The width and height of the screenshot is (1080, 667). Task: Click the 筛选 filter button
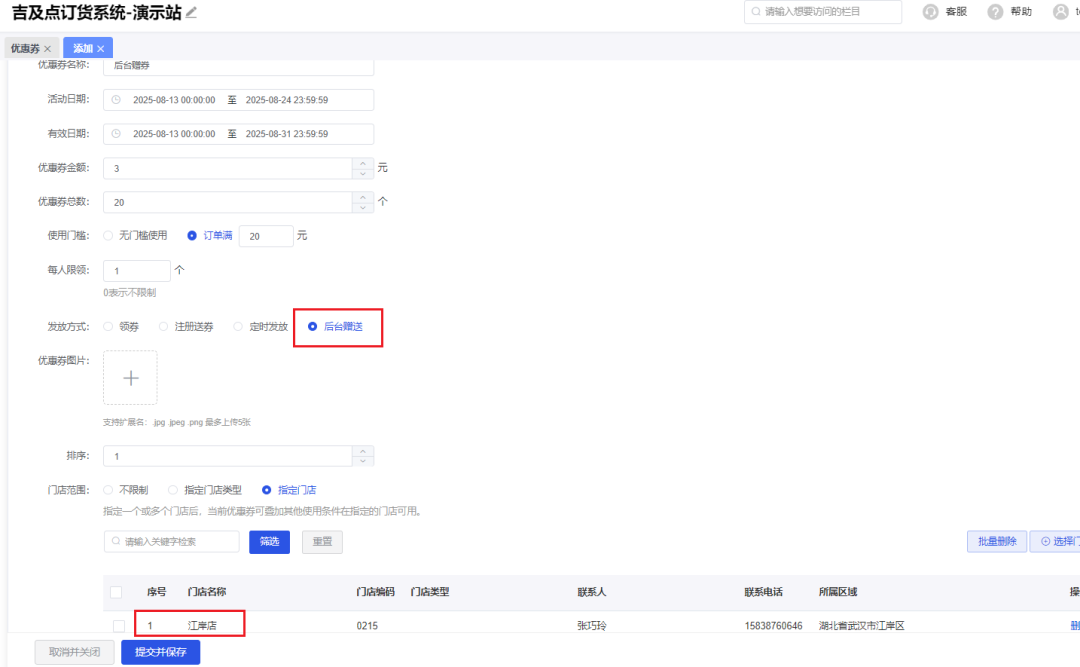click(269, 542)
